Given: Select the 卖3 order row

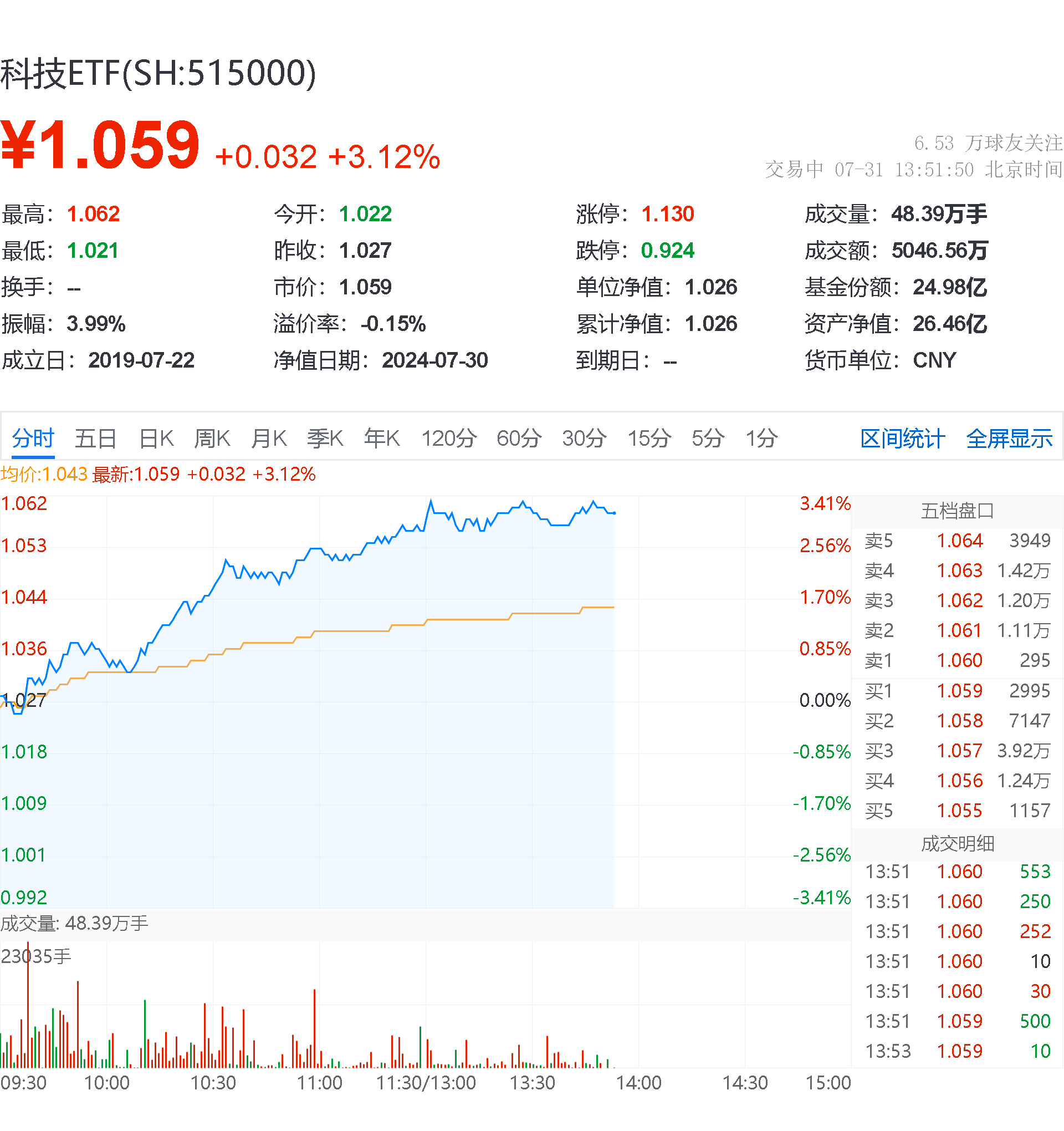Looking at the screenshot, I should click(957, 601).
